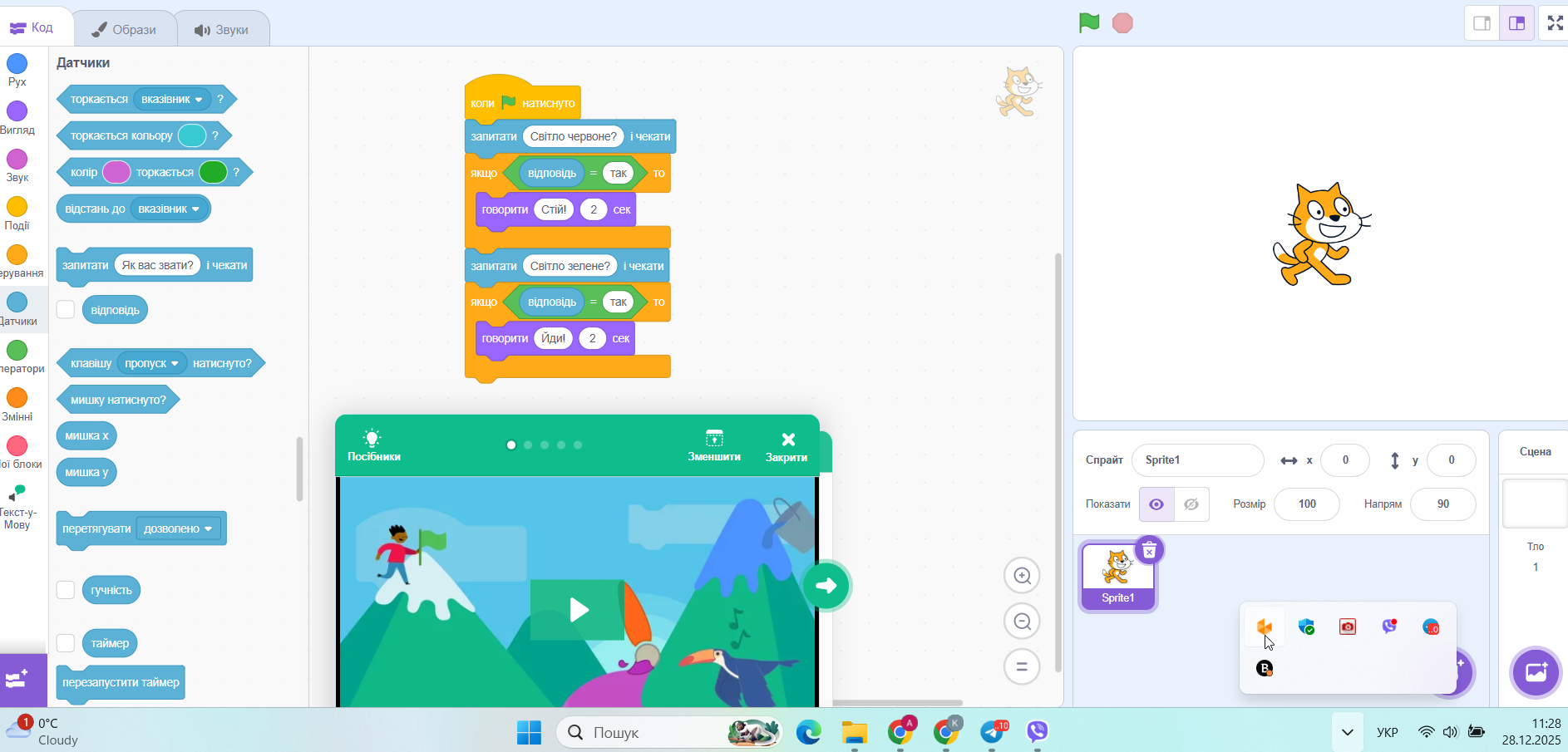Switch to the large stage layout
The width and height of the screenshot is (1568, 752).
coord(1516,23)
